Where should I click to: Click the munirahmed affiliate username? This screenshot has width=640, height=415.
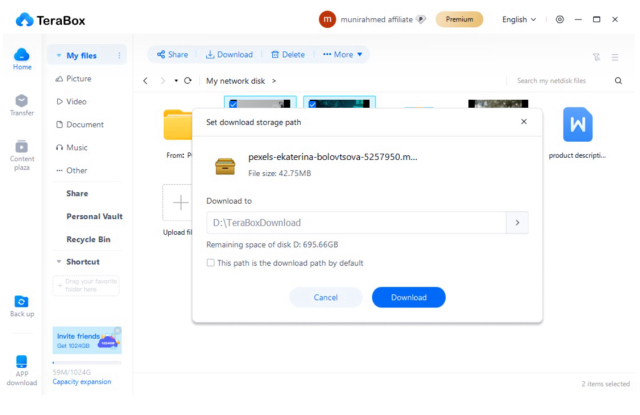tap(376, 19)
